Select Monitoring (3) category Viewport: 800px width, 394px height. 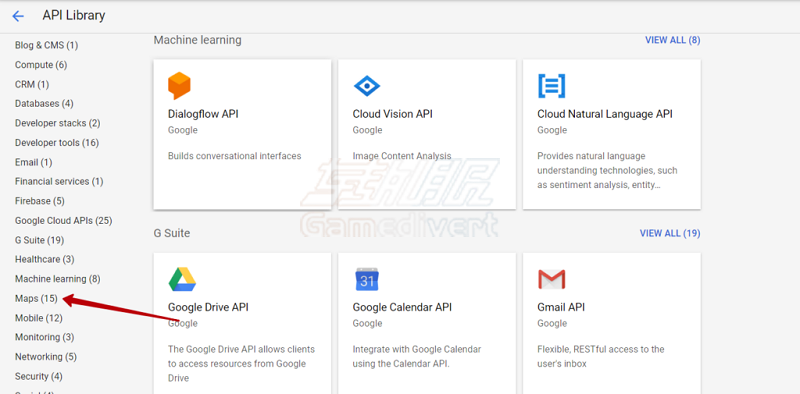pos(44,337)
